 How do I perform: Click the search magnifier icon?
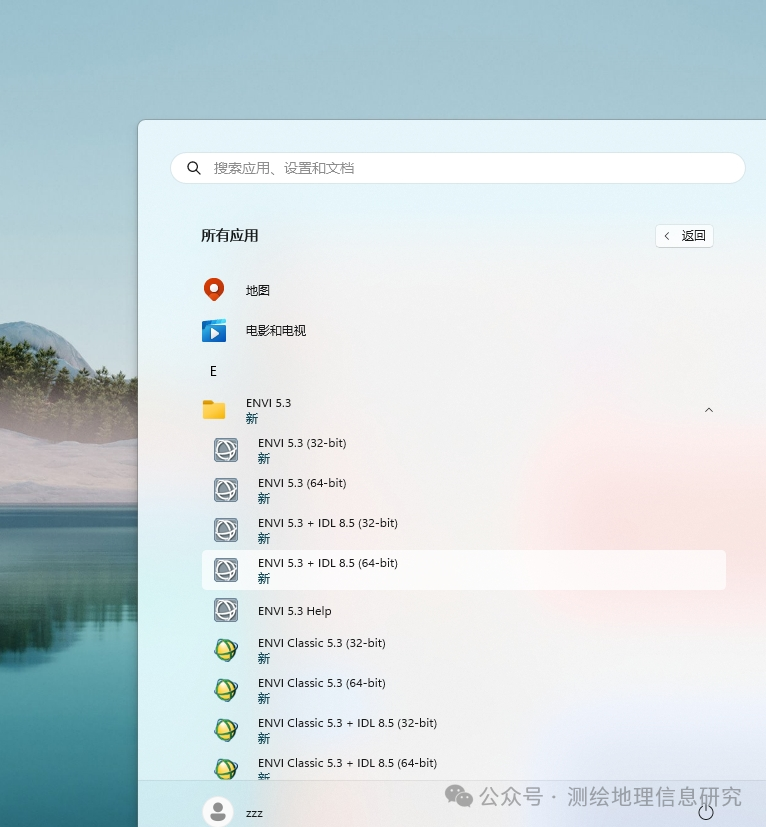click(x=194, y=168)
